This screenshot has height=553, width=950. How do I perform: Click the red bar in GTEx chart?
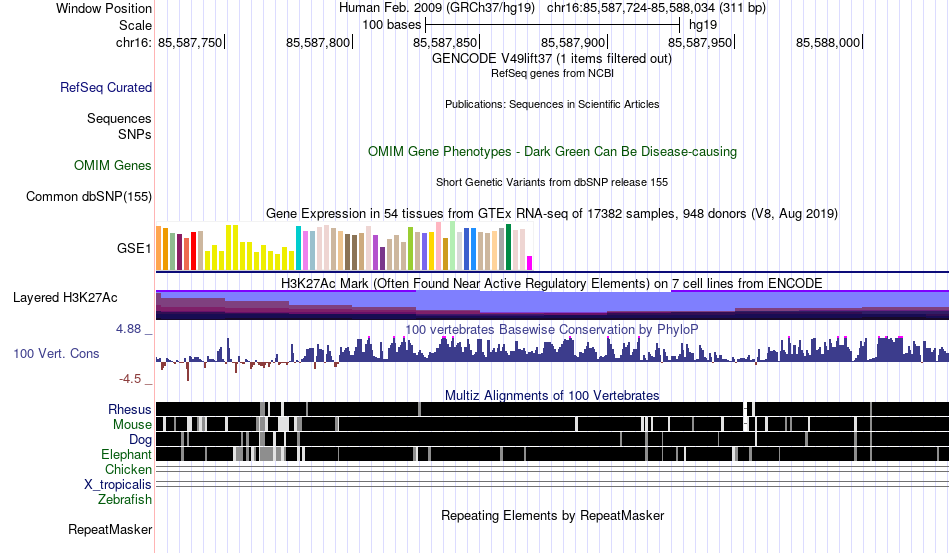(194, 250)
